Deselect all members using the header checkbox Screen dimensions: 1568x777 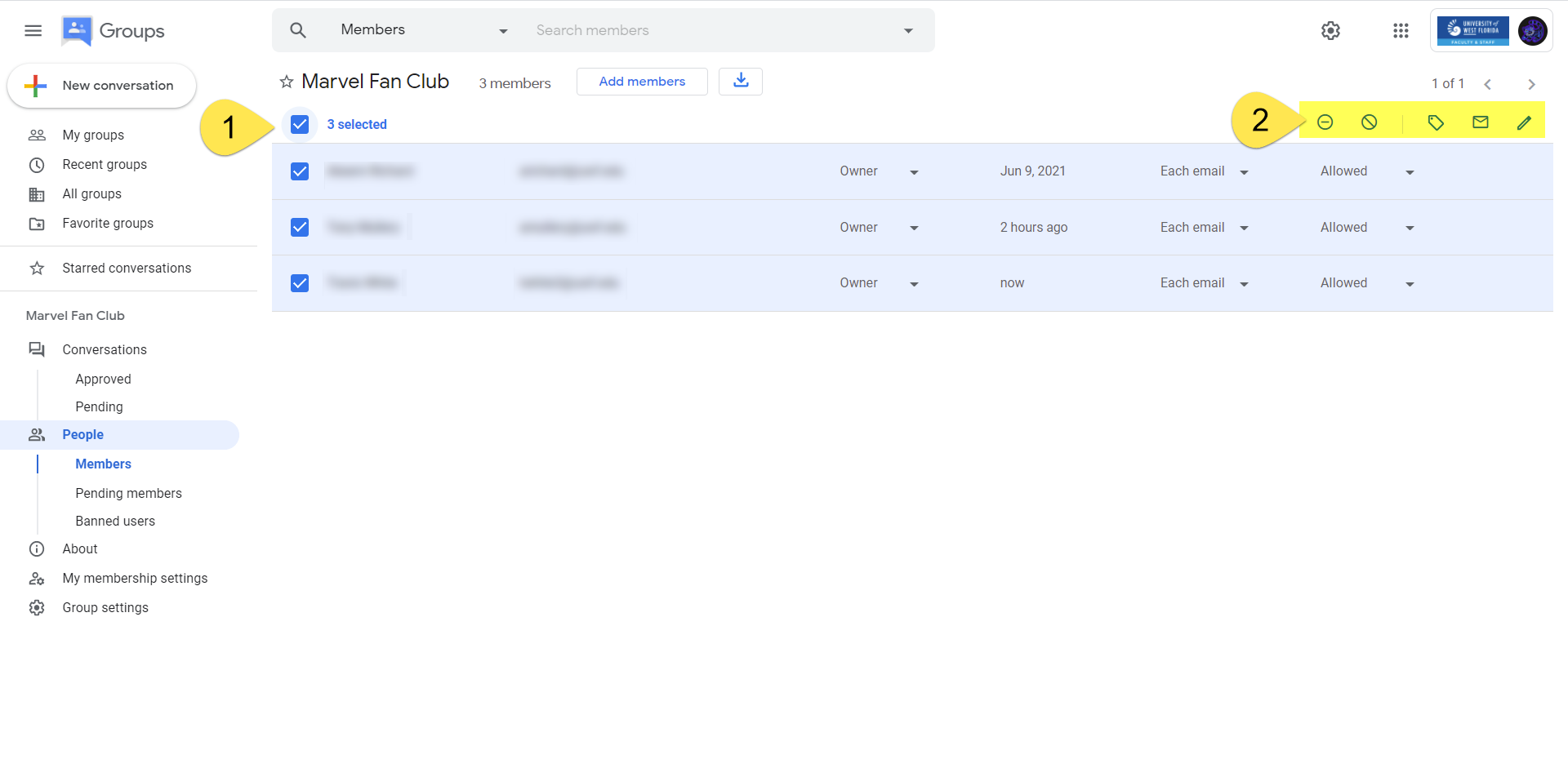pyautogui.click(x=300, y=124)
